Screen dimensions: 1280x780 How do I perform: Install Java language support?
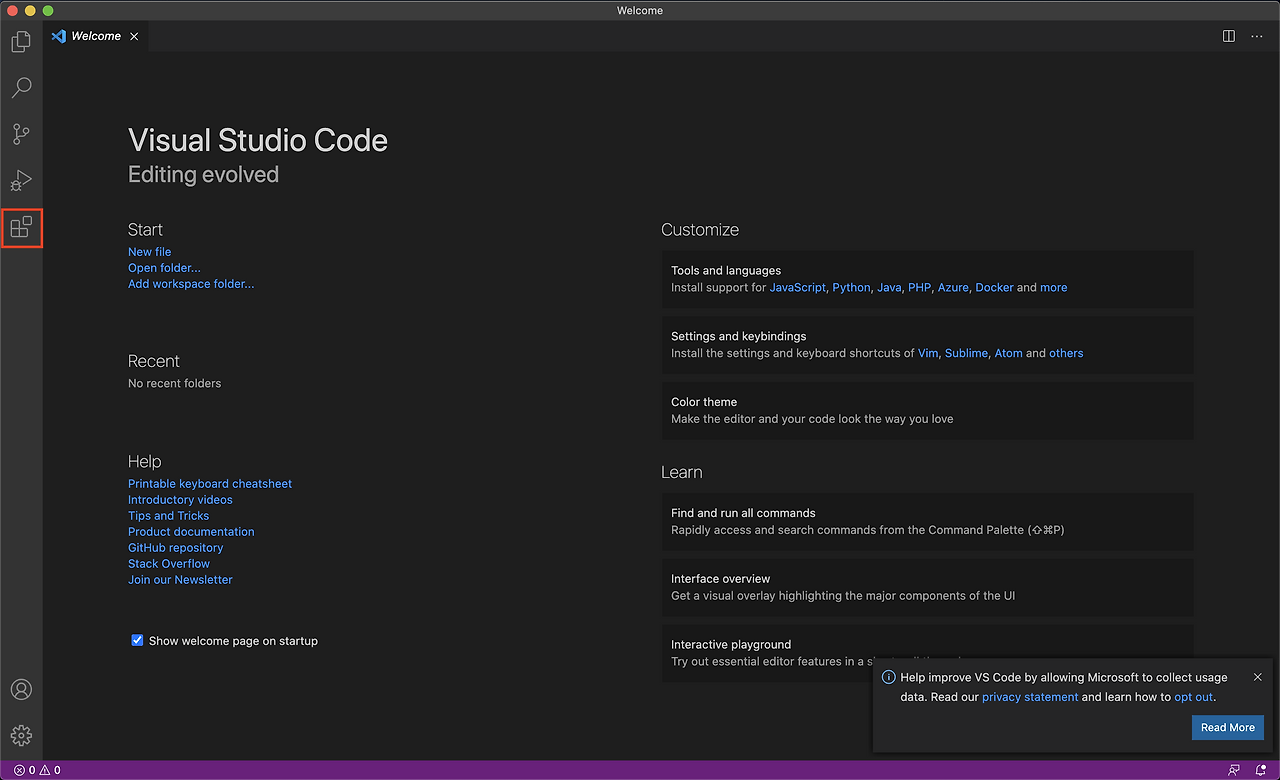(889, 287)
